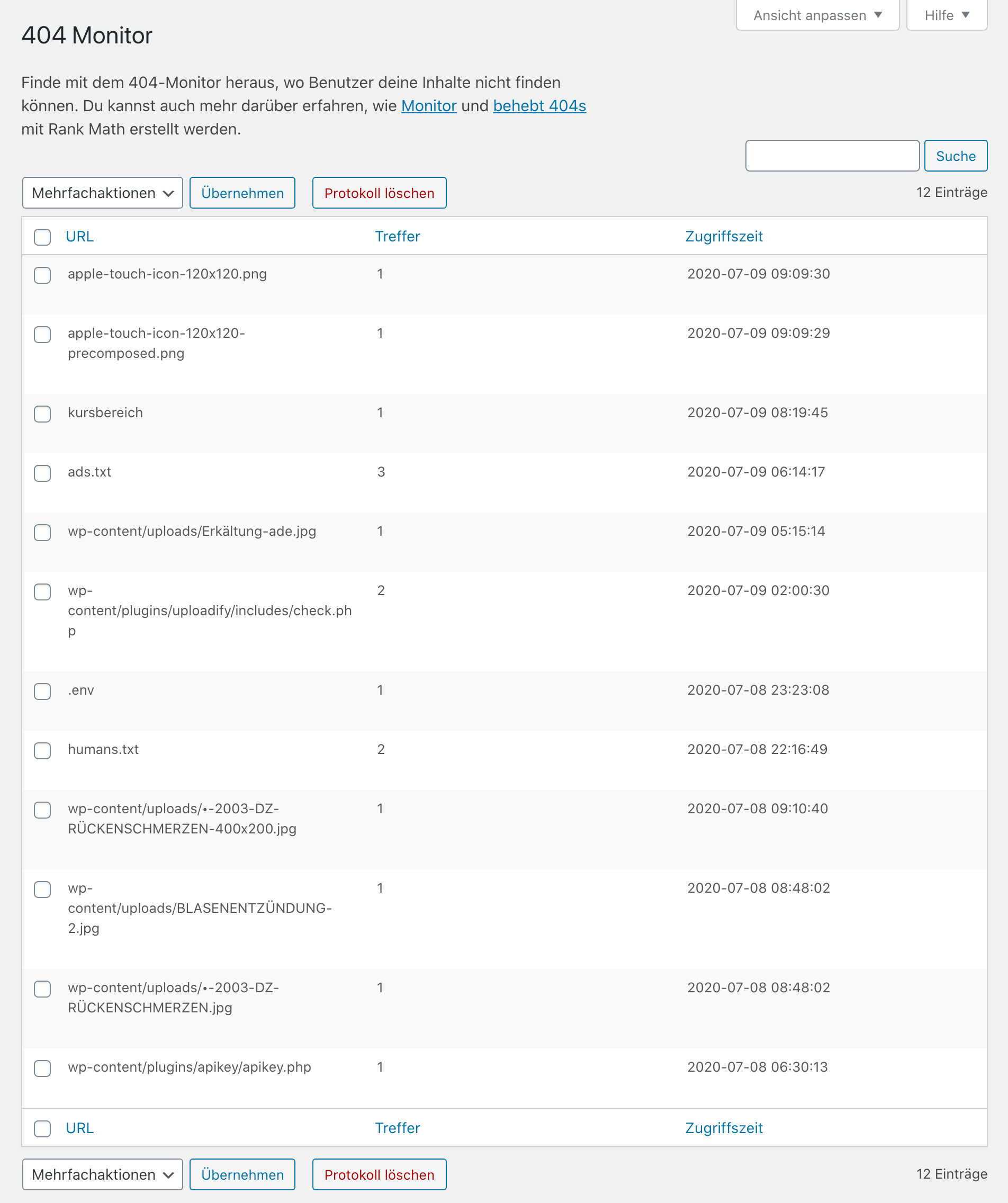
Task: Select wp-content/uploads/Erkältung-ade.jpg entry
Action: point(192,531)
